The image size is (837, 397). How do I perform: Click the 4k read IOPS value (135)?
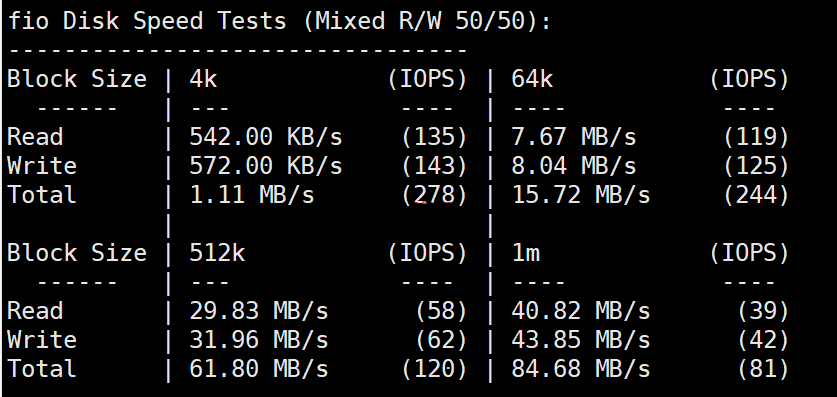pos(434,137)
